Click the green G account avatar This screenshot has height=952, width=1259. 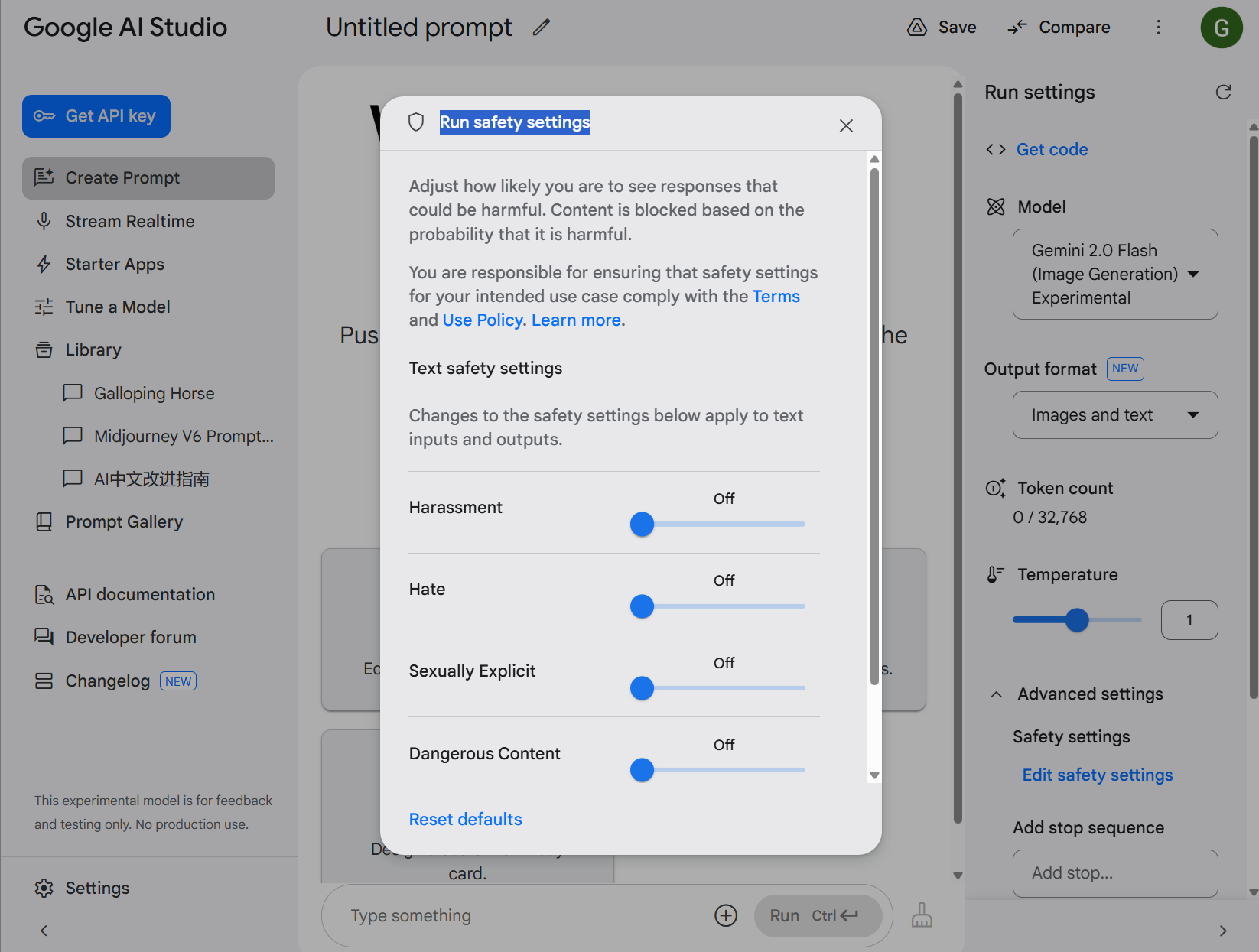[x=1222, y=28]
